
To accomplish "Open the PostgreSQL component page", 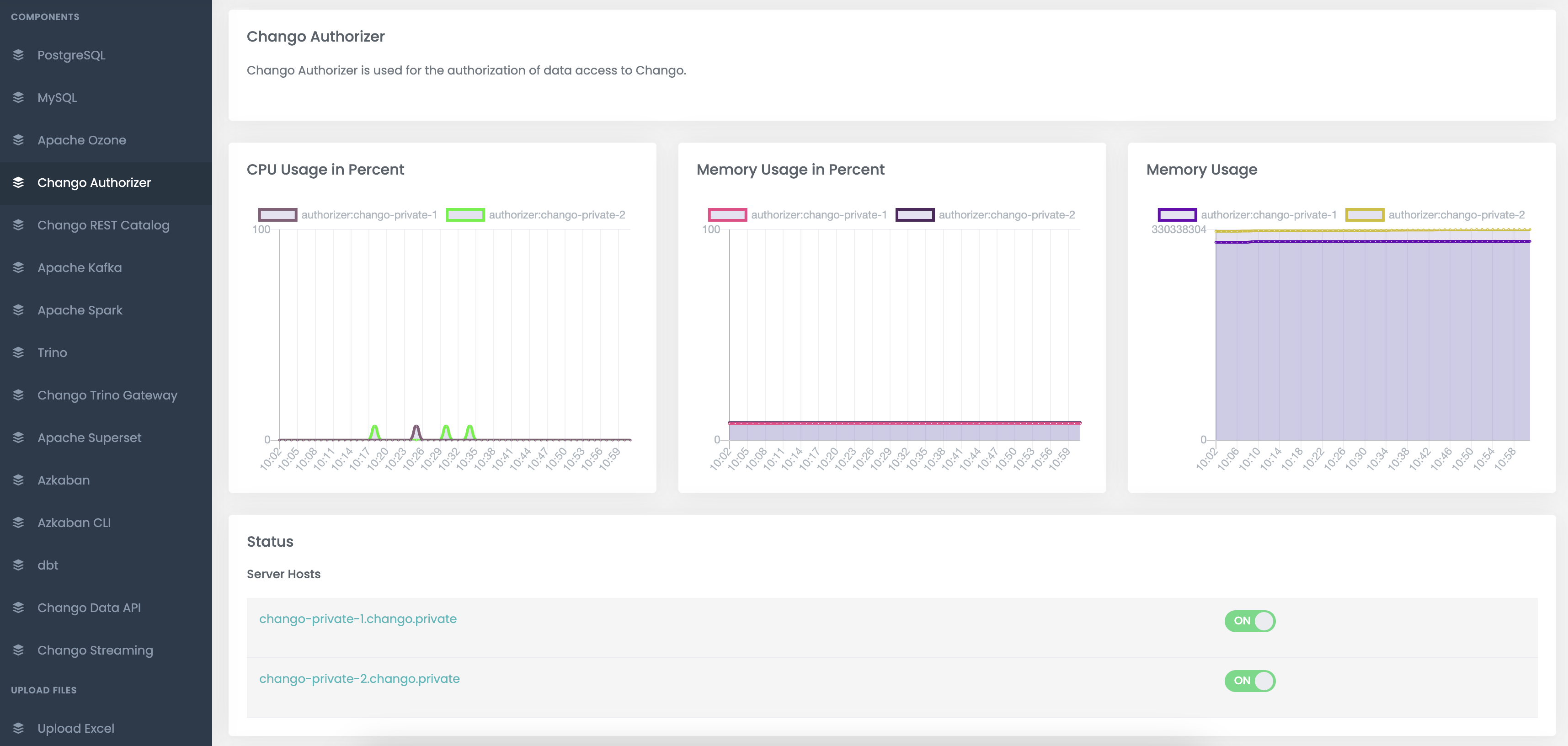I will click(106, 55).
